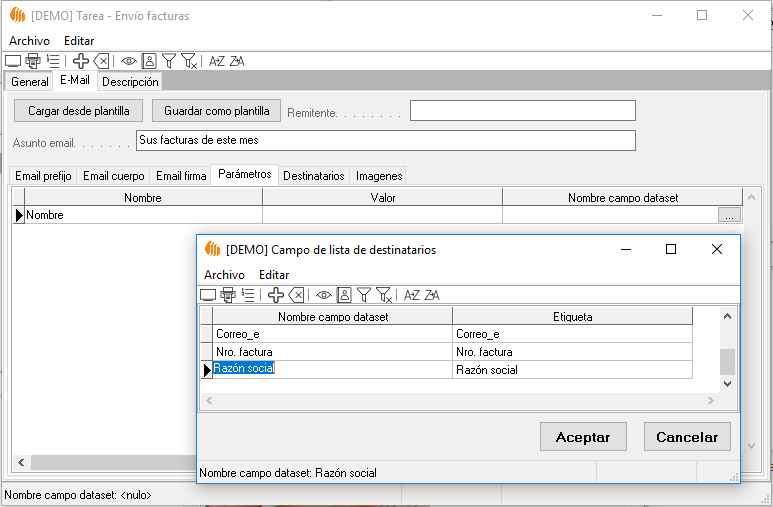Click sort ascending A-Z icon in the main window toolbar
This screenshot has width=773, height=507.
pyautogui.click(x=216, y=61)
